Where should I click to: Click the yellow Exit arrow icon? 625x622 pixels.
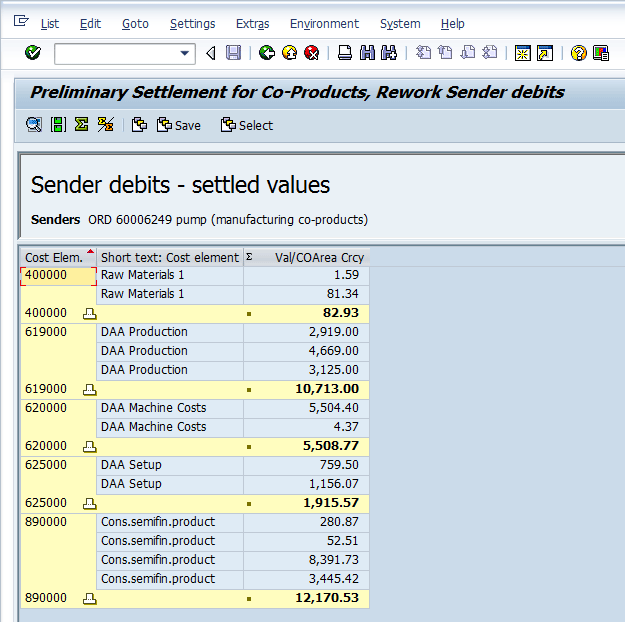point(289,53)
